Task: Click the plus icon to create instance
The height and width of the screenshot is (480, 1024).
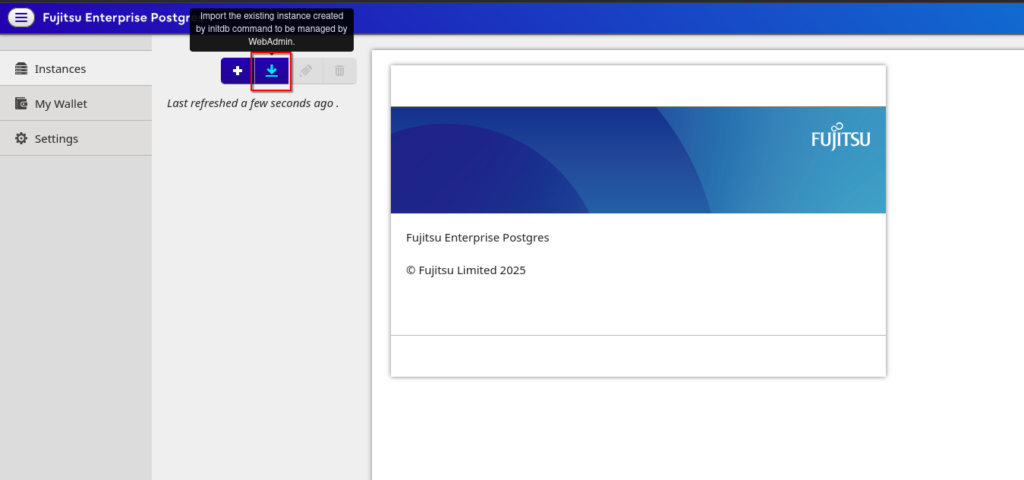Action: click(237, 71)
